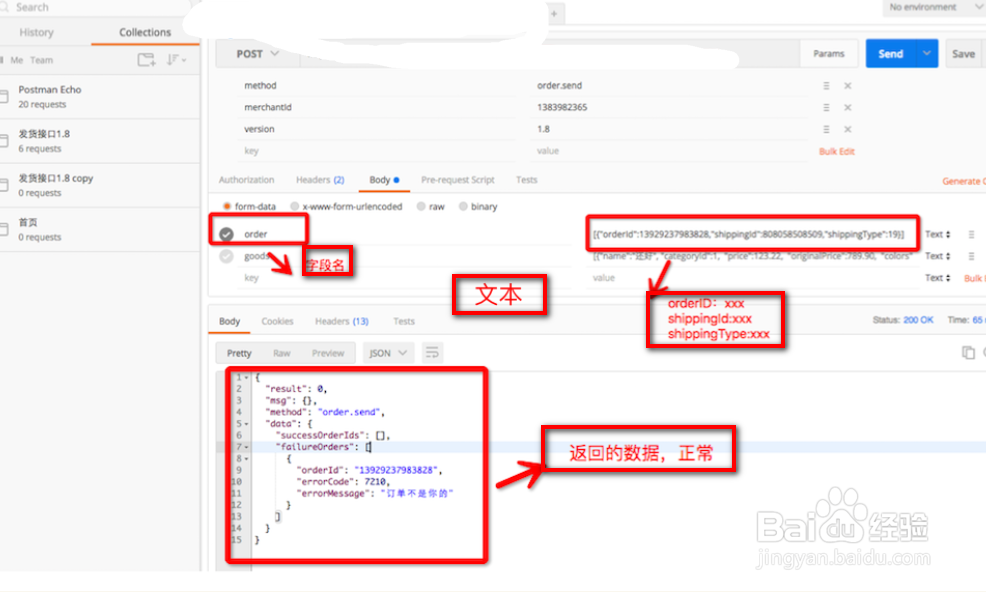This screenshot has width=986, height=592.
Task: Change the order row Text type dropdown
Action: 938,234
